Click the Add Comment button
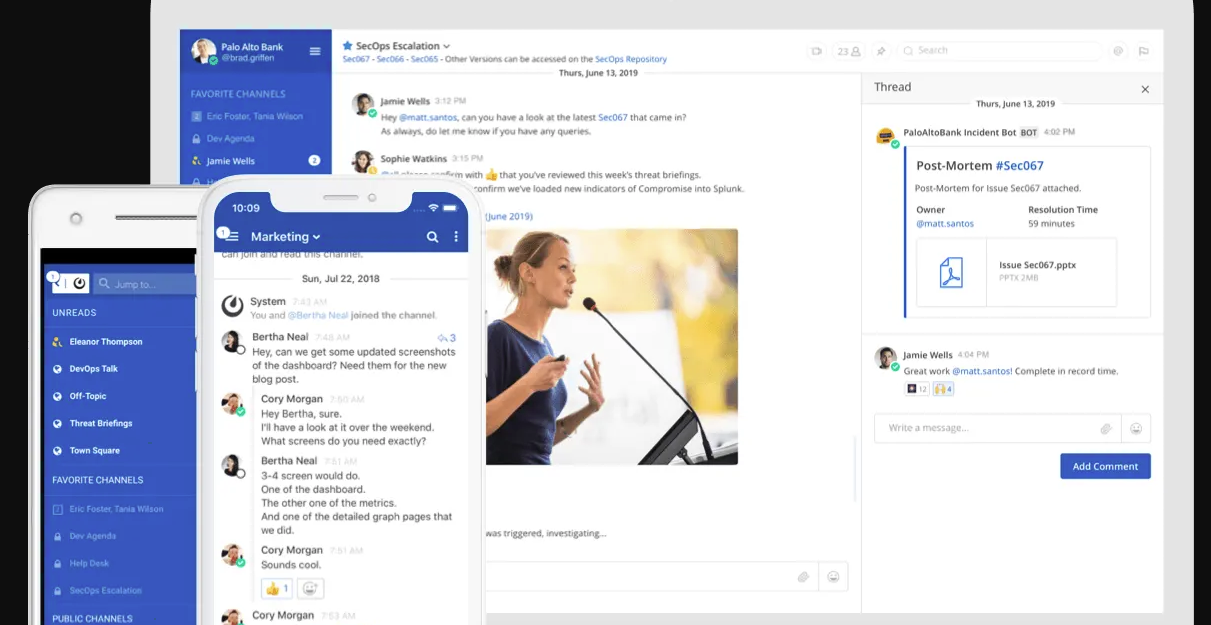The width and height of the screenshot is (1211, 625). [1105, 466]
